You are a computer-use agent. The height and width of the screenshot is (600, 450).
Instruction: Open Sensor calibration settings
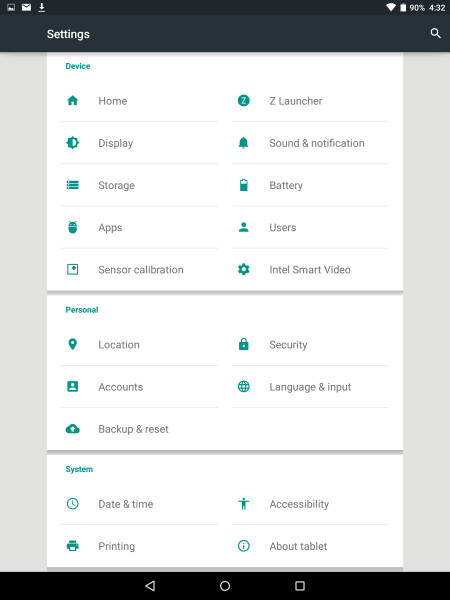click(x=139, y=269)
